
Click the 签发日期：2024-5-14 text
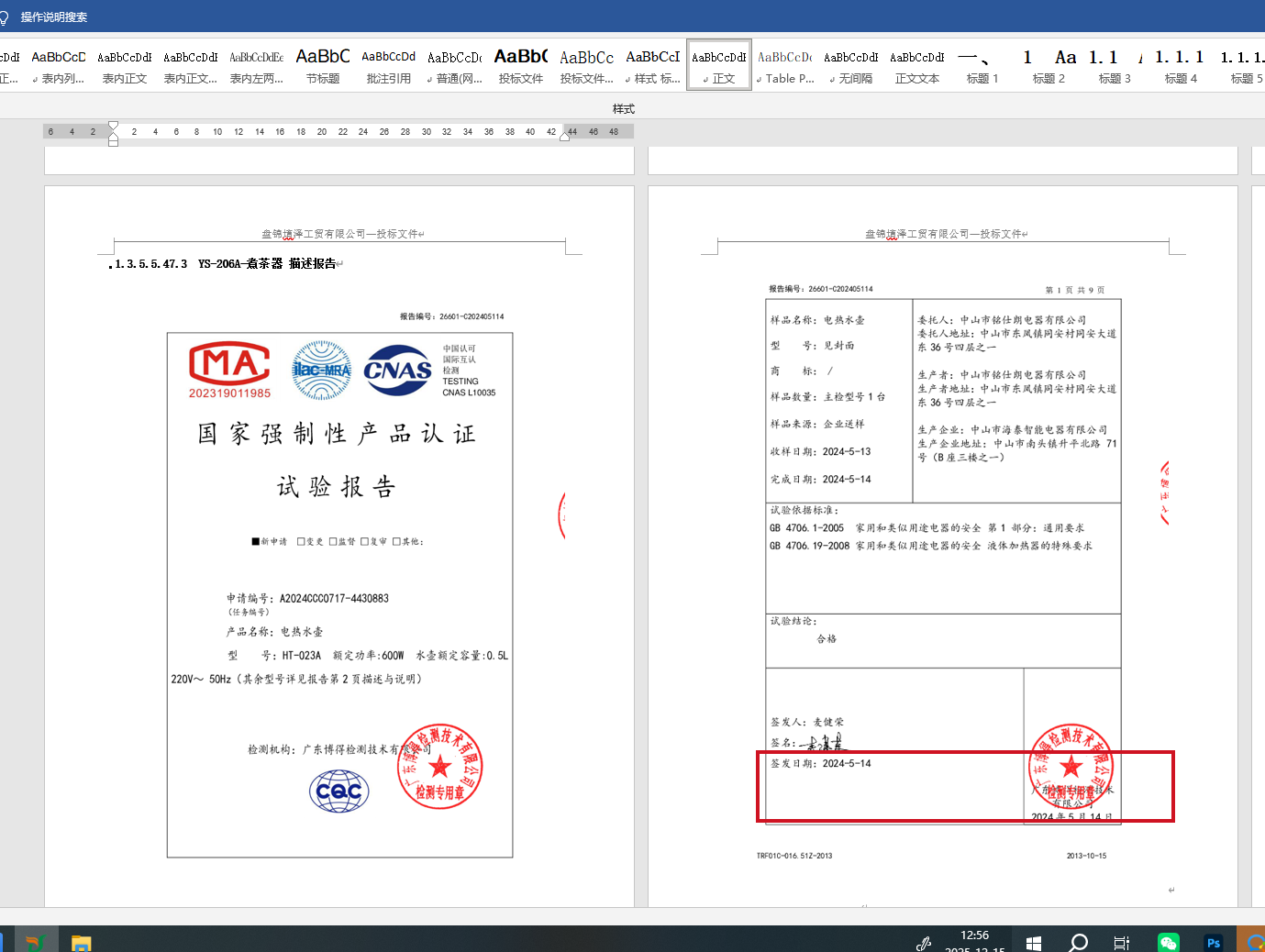tap(820, 763)
